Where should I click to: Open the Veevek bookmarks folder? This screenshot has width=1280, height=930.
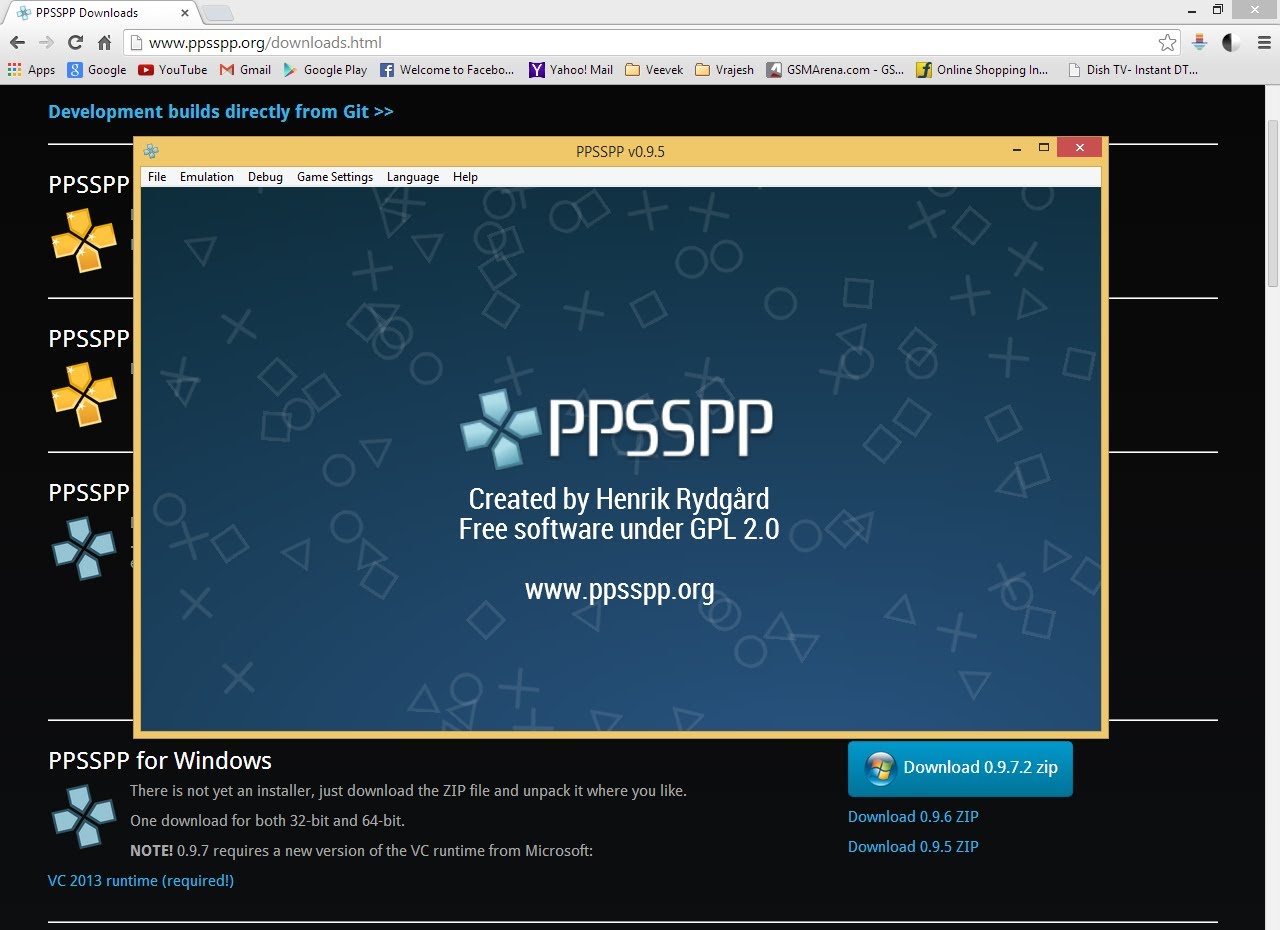coord(654,70)
